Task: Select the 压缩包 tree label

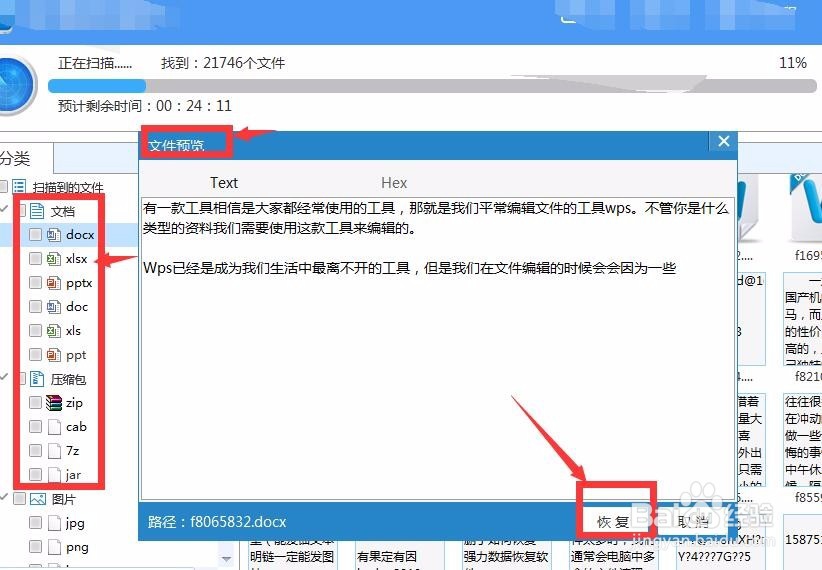Action: tap(68, 379)
